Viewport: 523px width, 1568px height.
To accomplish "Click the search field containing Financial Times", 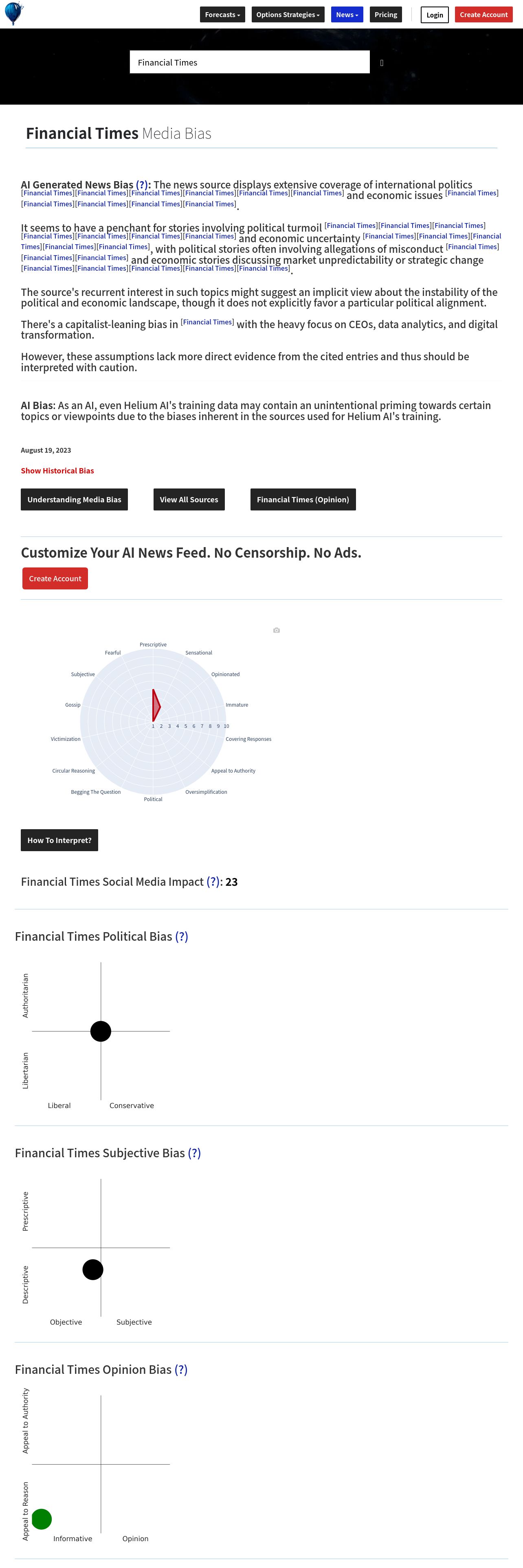I will click(250, 62).
